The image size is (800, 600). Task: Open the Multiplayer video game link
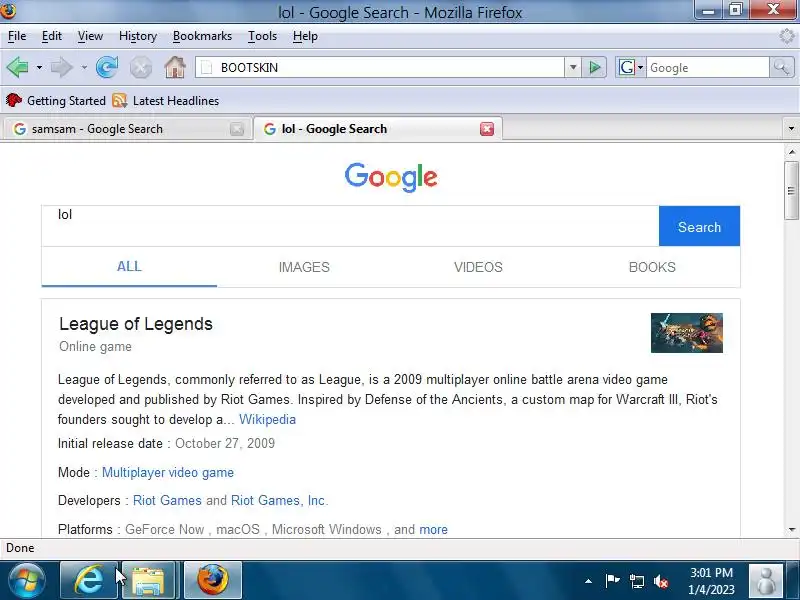click(168, 472)
